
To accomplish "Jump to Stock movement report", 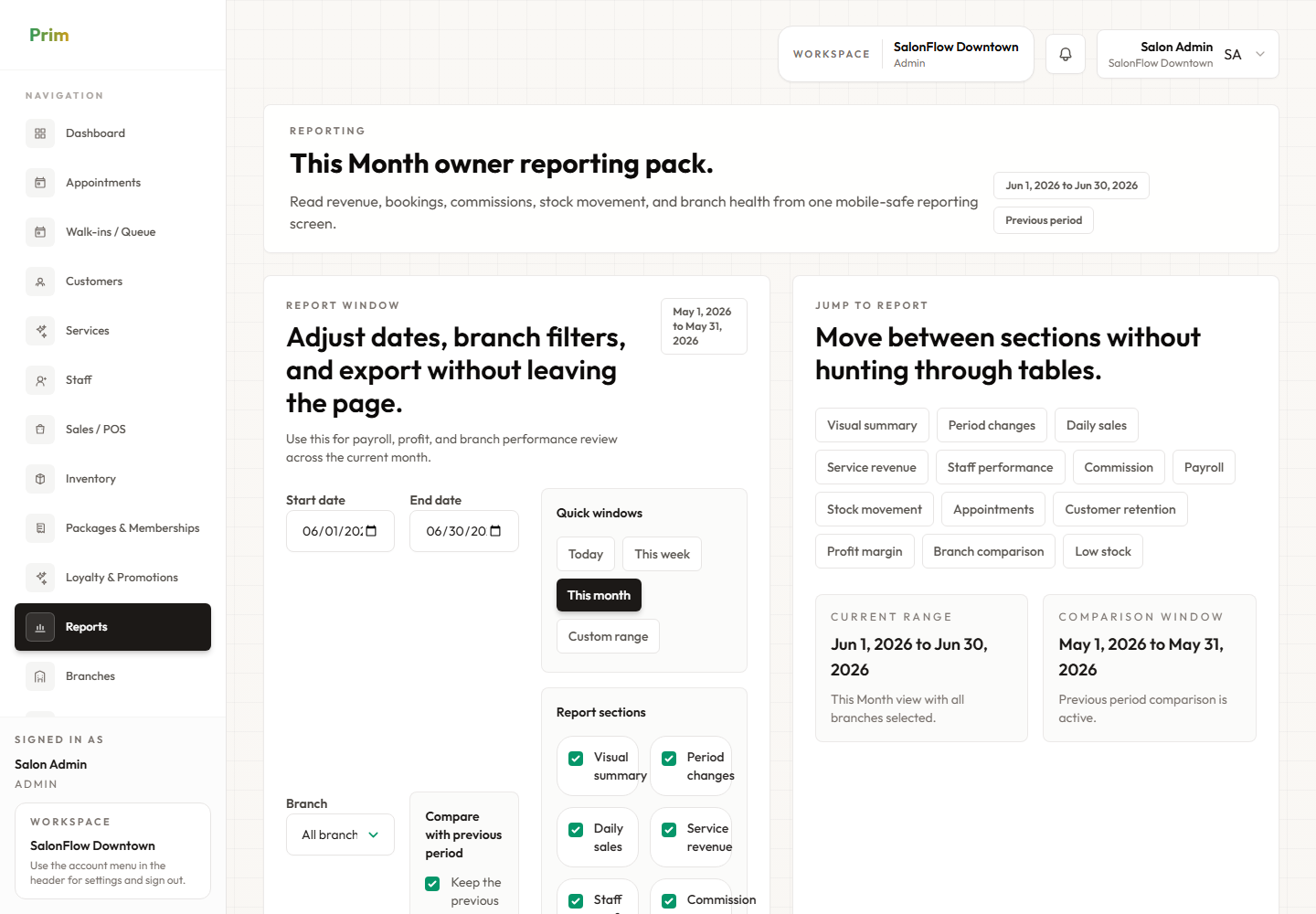I will click(x=875, y=509).
